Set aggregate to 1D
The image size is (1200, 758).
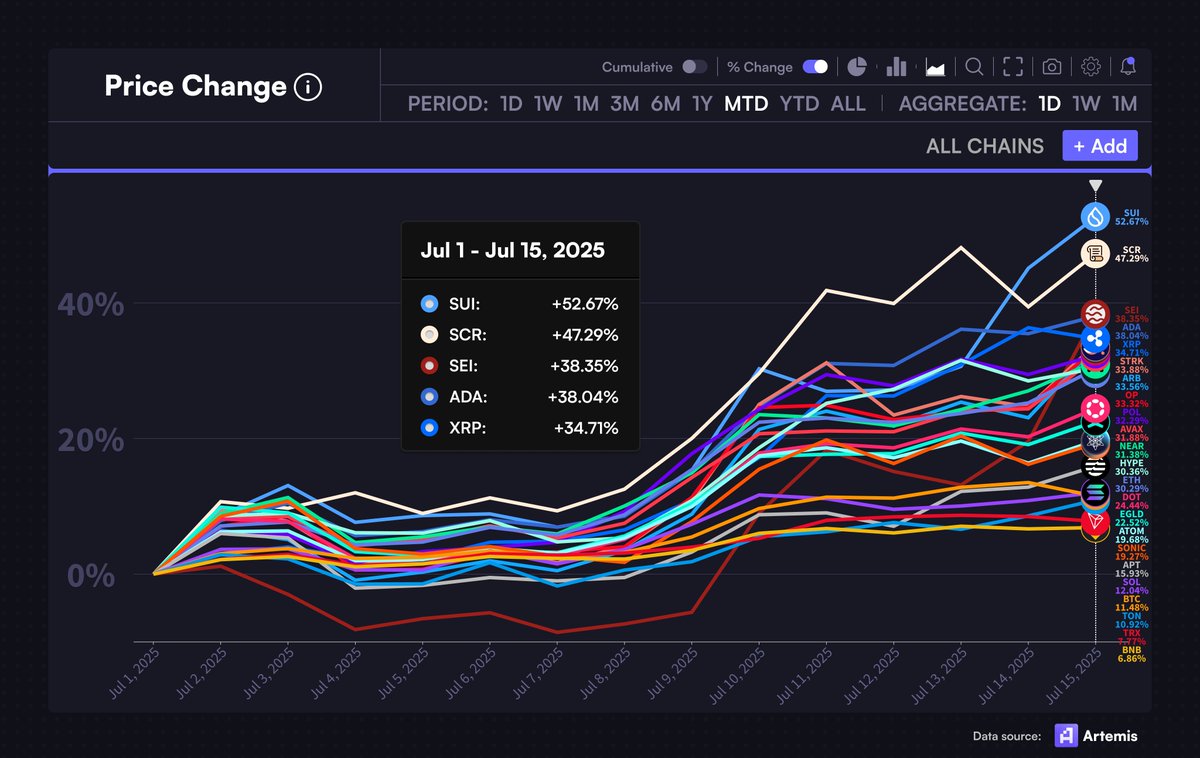pos(1049,103)
